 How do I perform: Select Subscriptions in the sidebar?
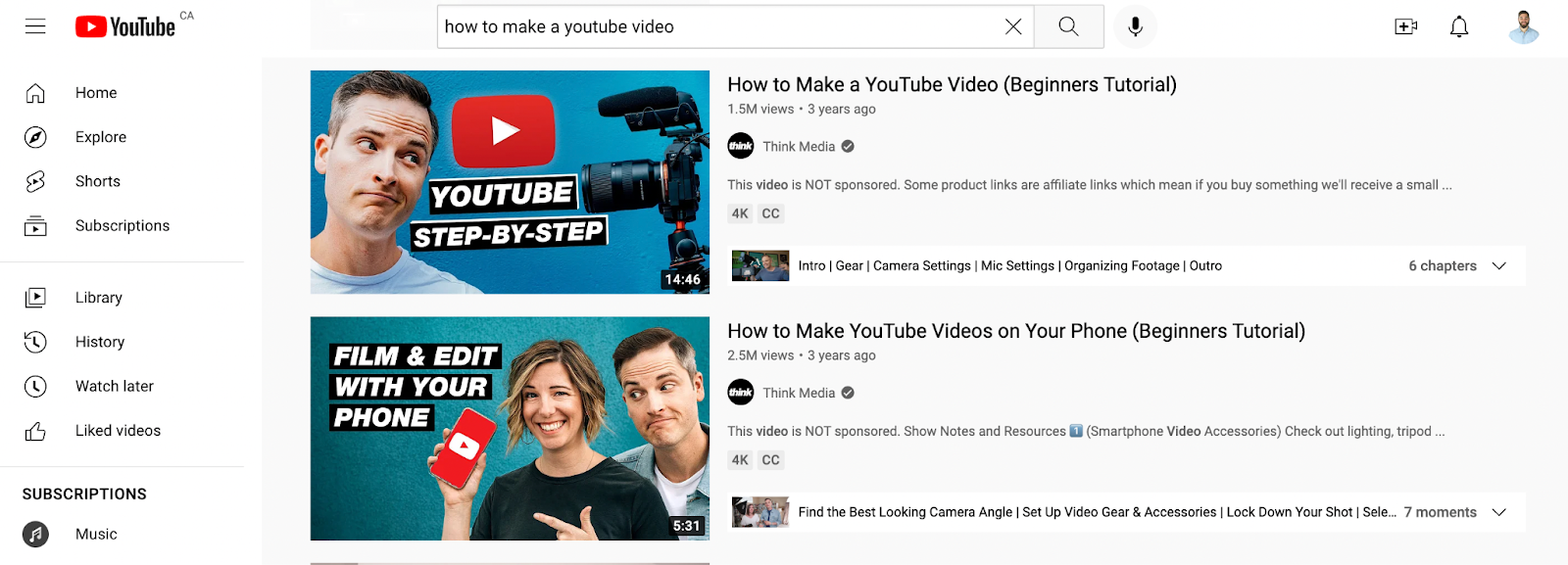point(122,226)
